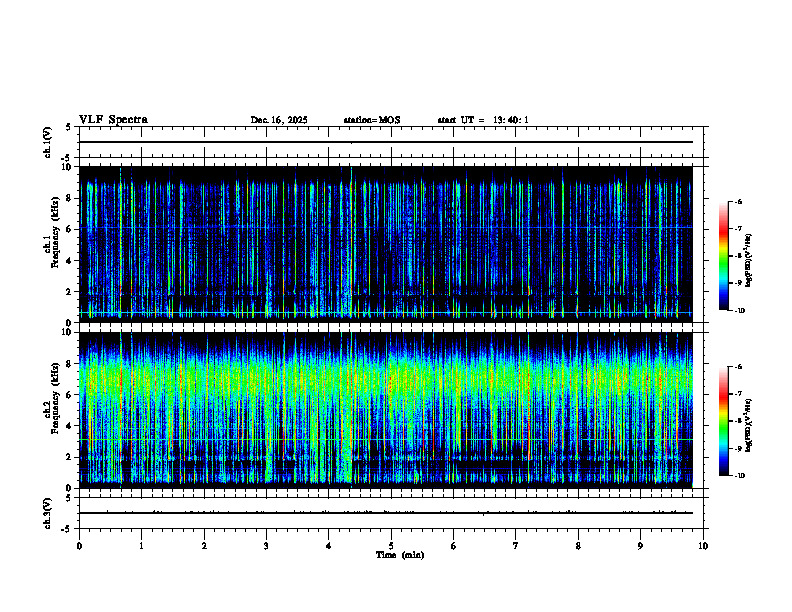Click the 2 kHz tick on ch.1 axis
The image size is (792, 612).
(70, 292)
